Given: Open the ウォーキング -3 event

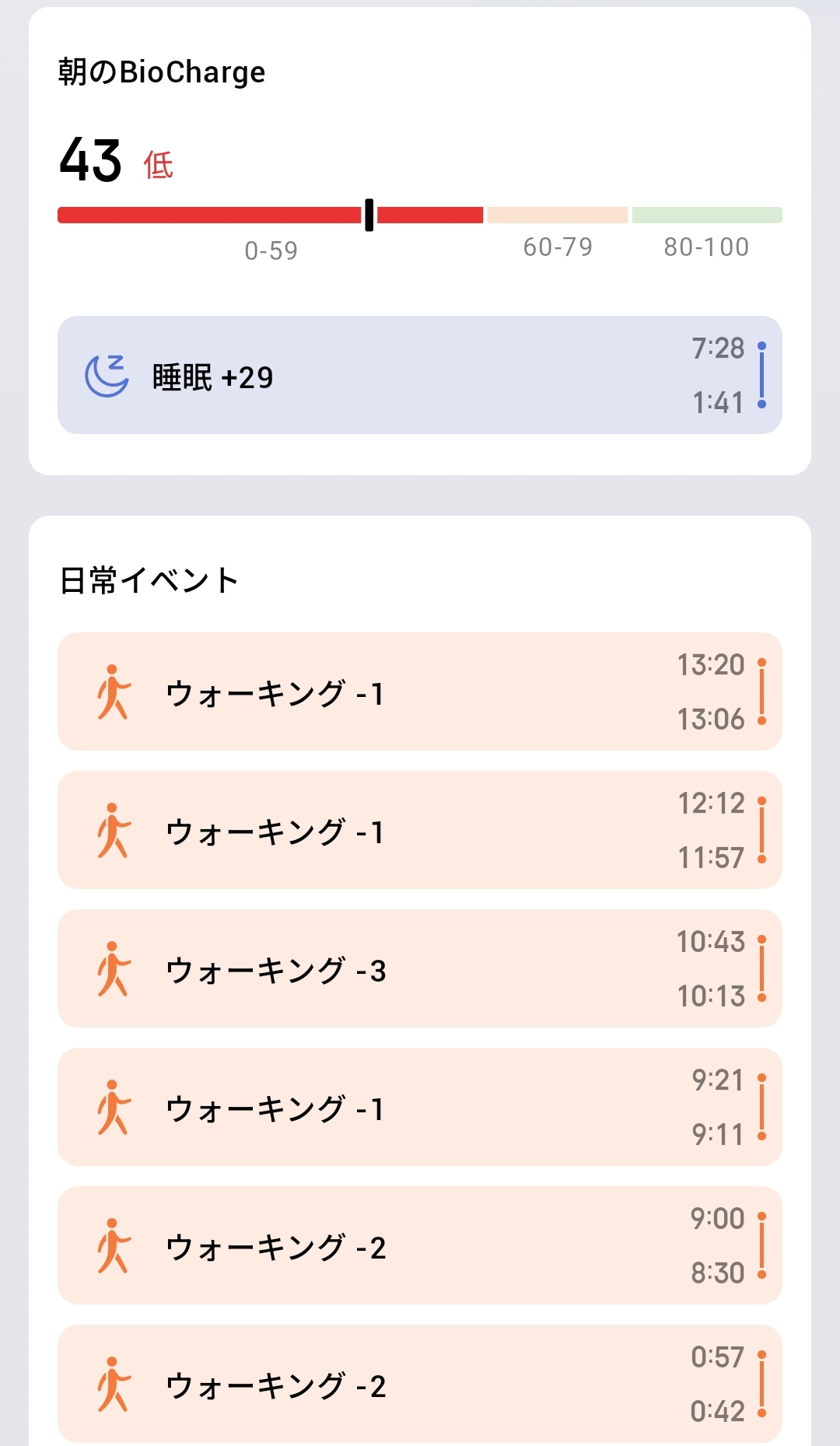Looking at the screenshot, I should click(x=420, y=968).
